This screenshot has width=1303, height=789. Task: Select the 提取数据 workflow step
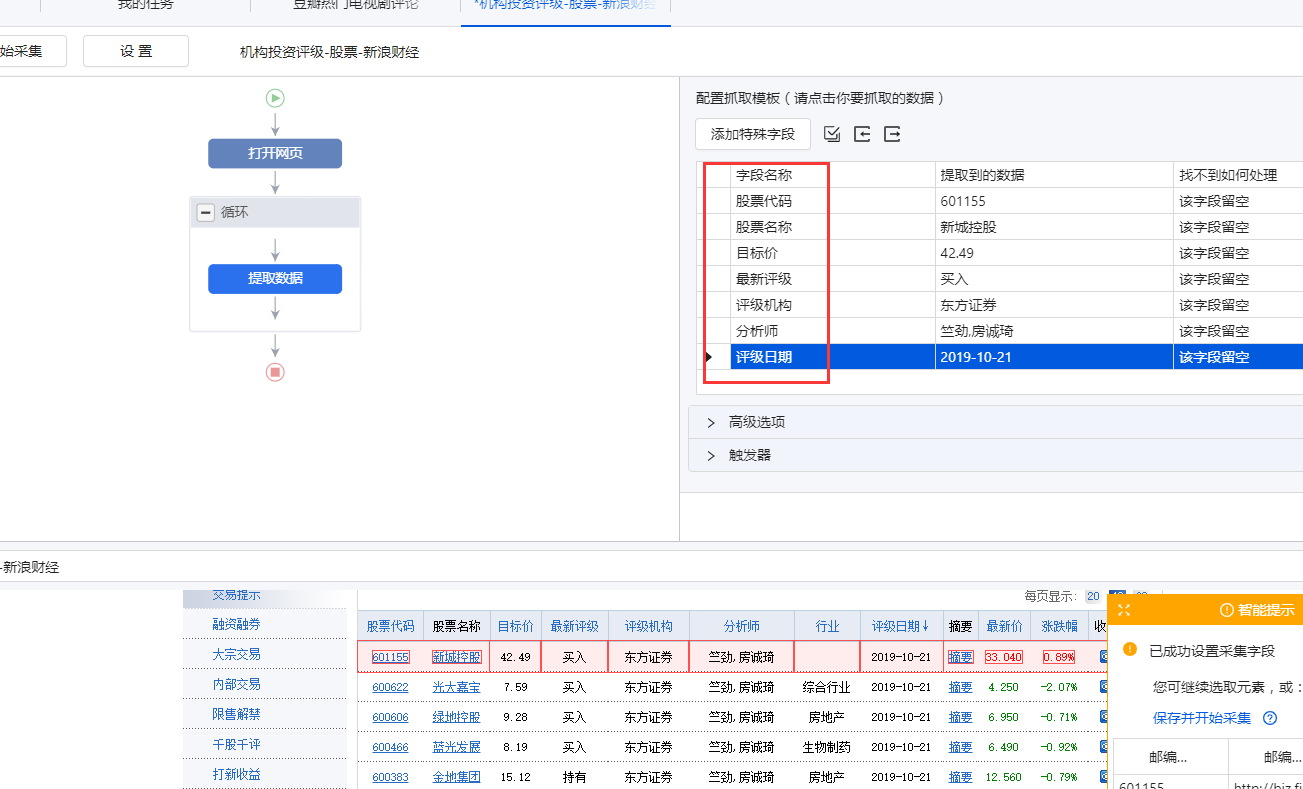(275, 279)
